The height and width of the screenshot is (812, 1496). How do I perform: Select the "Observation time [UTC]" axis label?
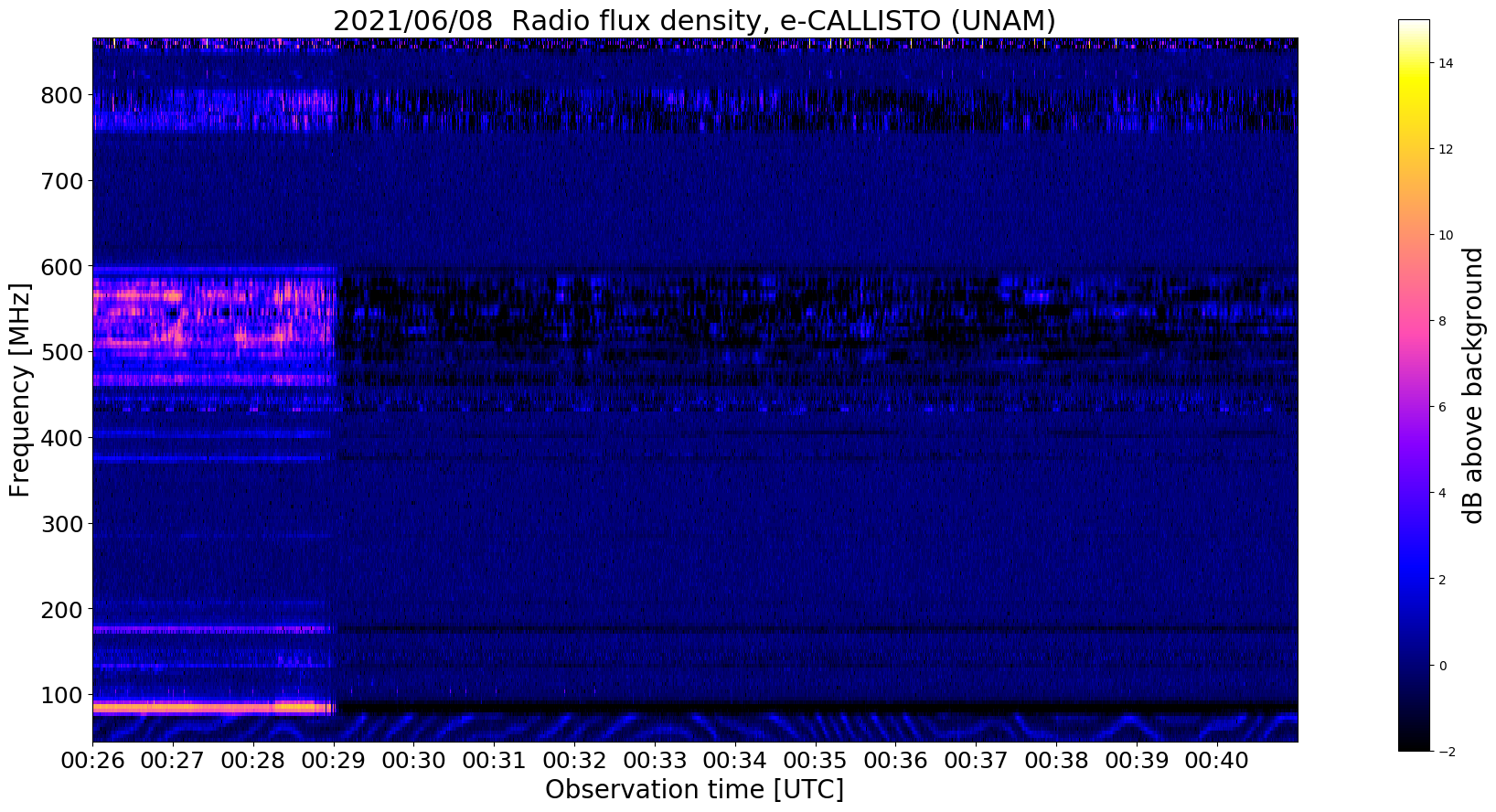[x=695, y=789]
